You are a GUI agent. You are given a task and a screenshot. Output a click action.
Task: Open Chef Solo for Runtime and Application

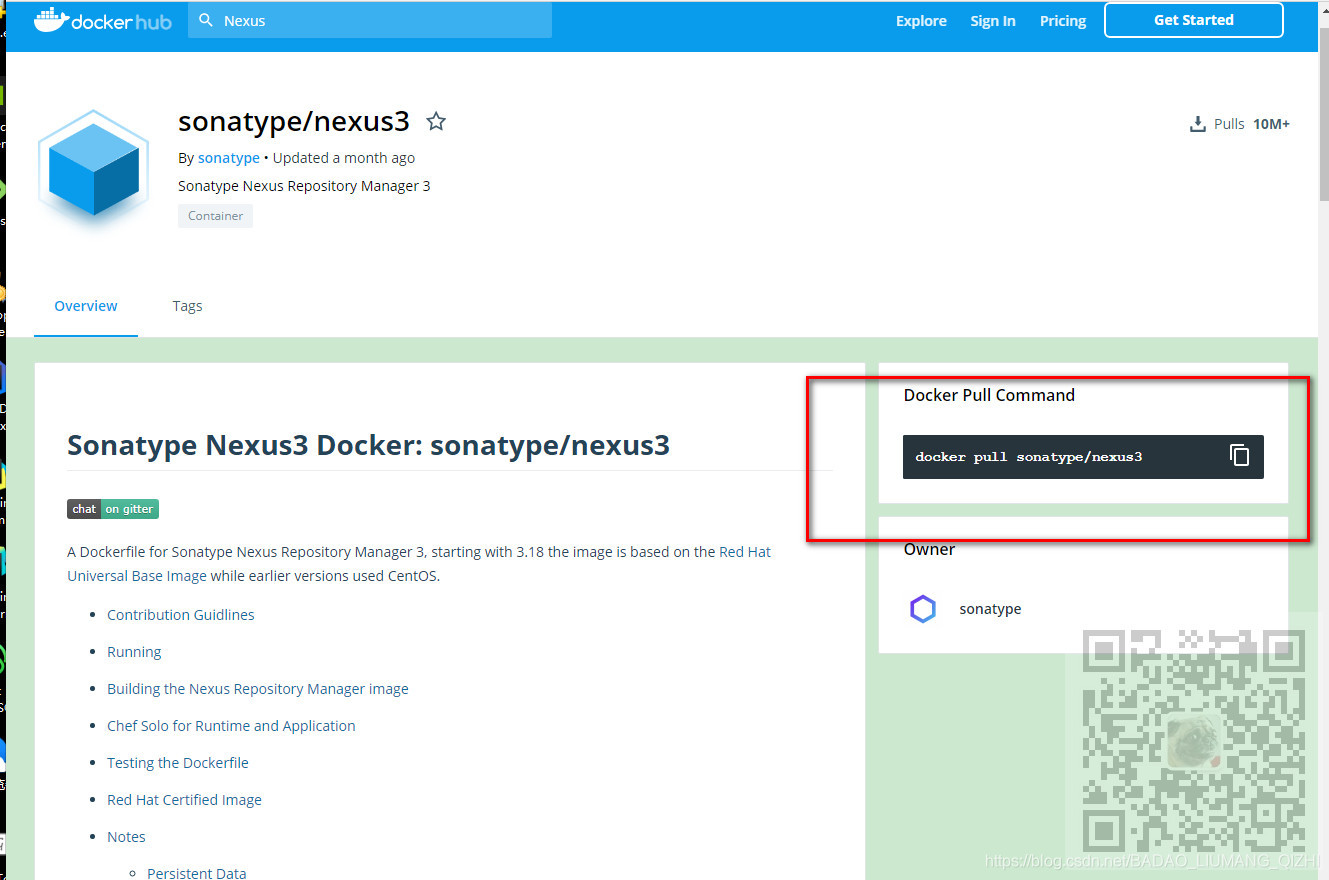(231, 726)
